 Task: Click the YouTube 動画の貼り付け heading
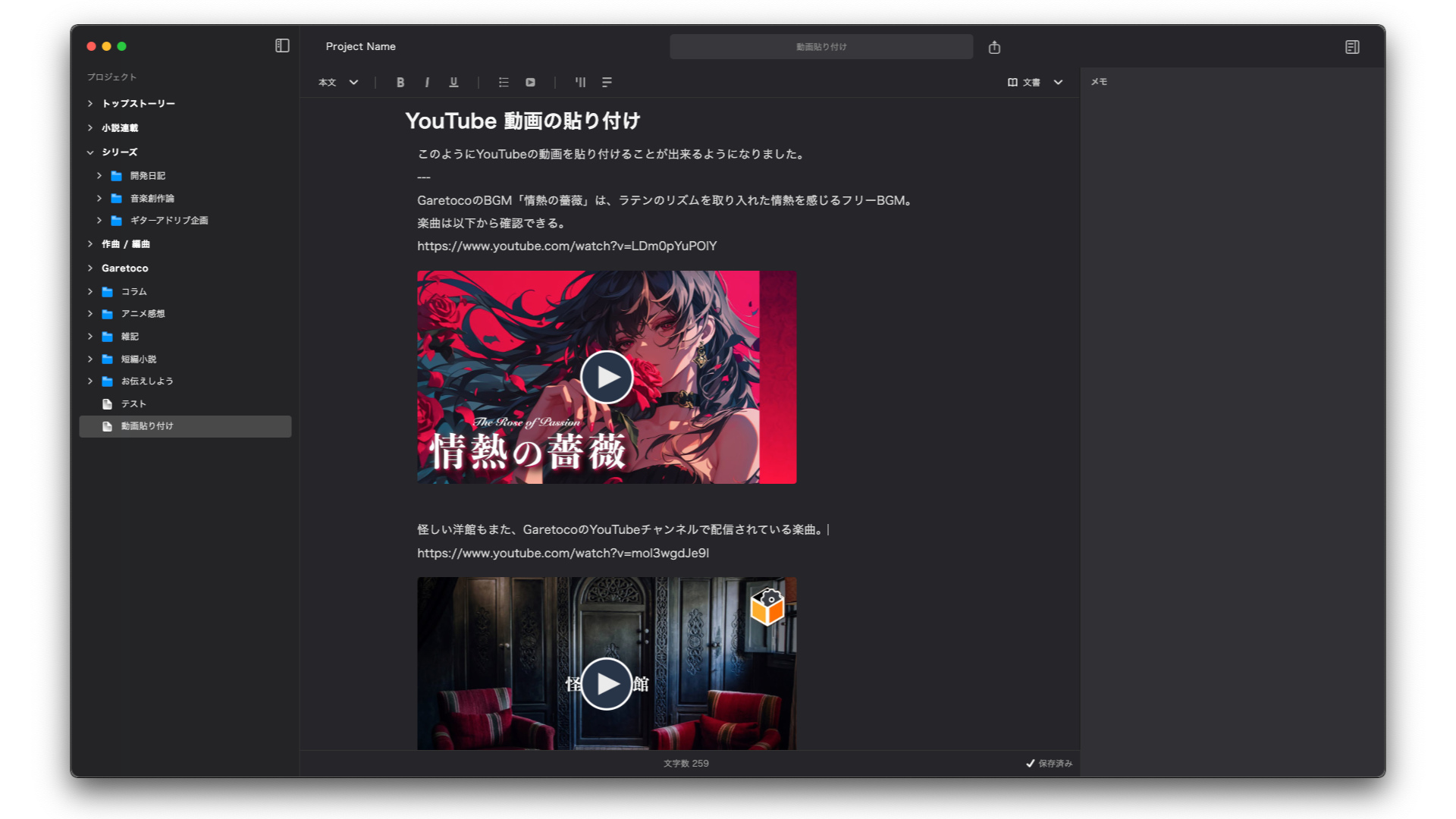522,121
